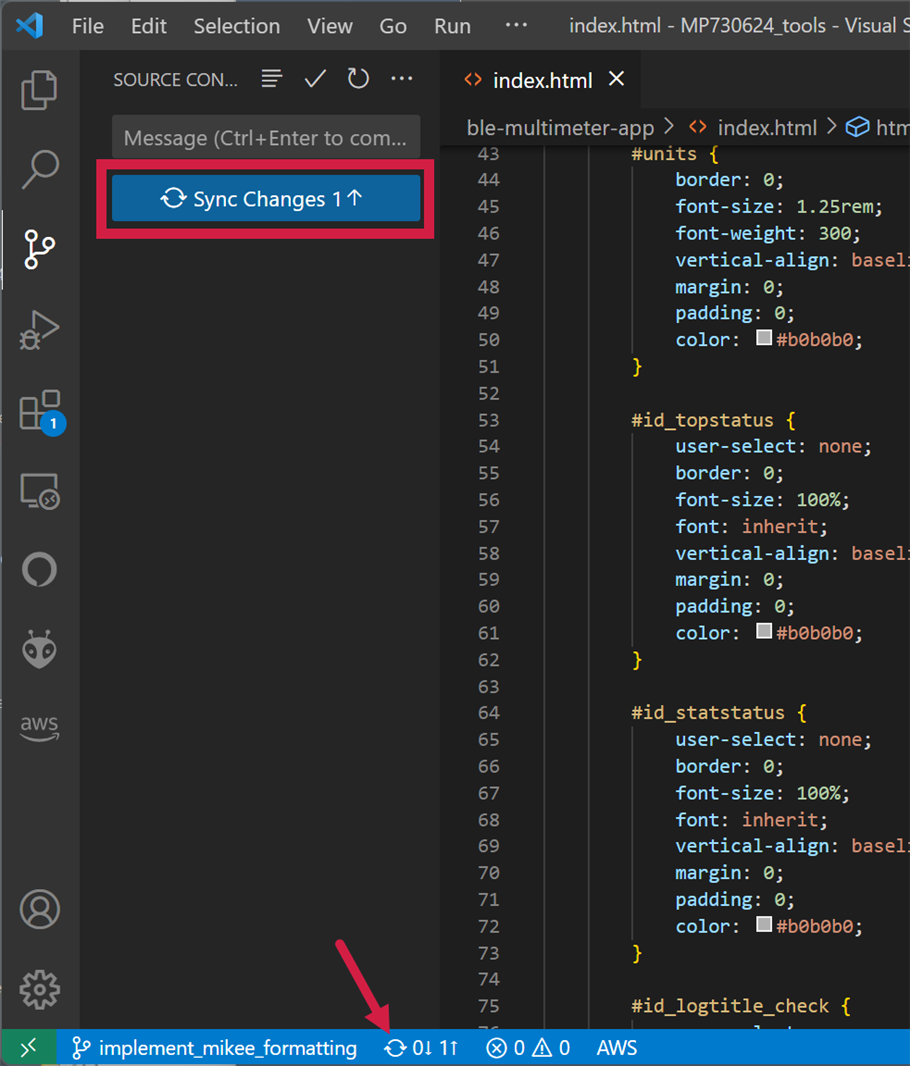The image size is (910, 1066).
Task: Open the Go menu
Action: [x=393, y=26]
